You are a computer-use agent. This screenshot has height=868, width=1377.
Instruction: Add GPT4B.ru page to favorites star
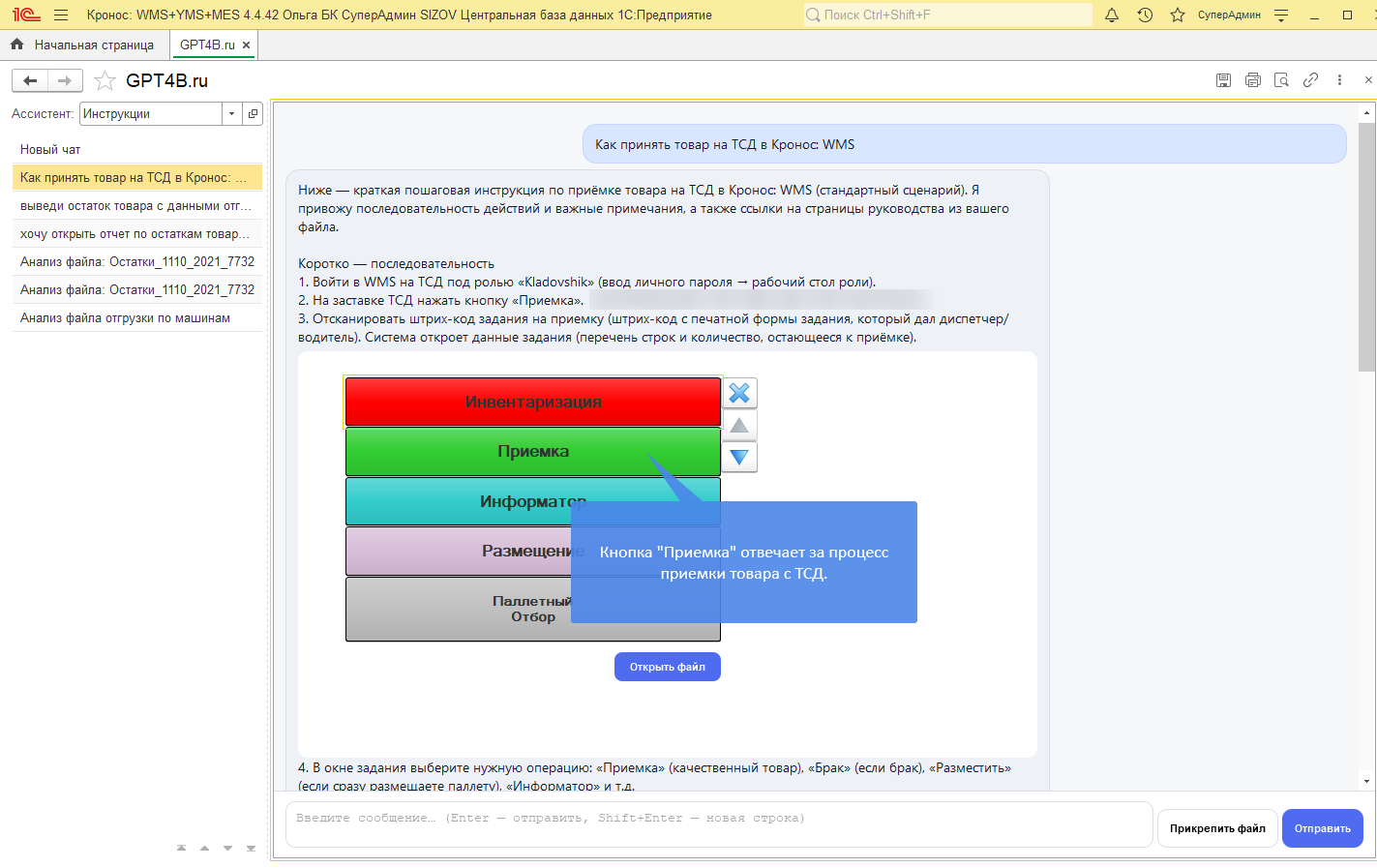pos(105,80)
